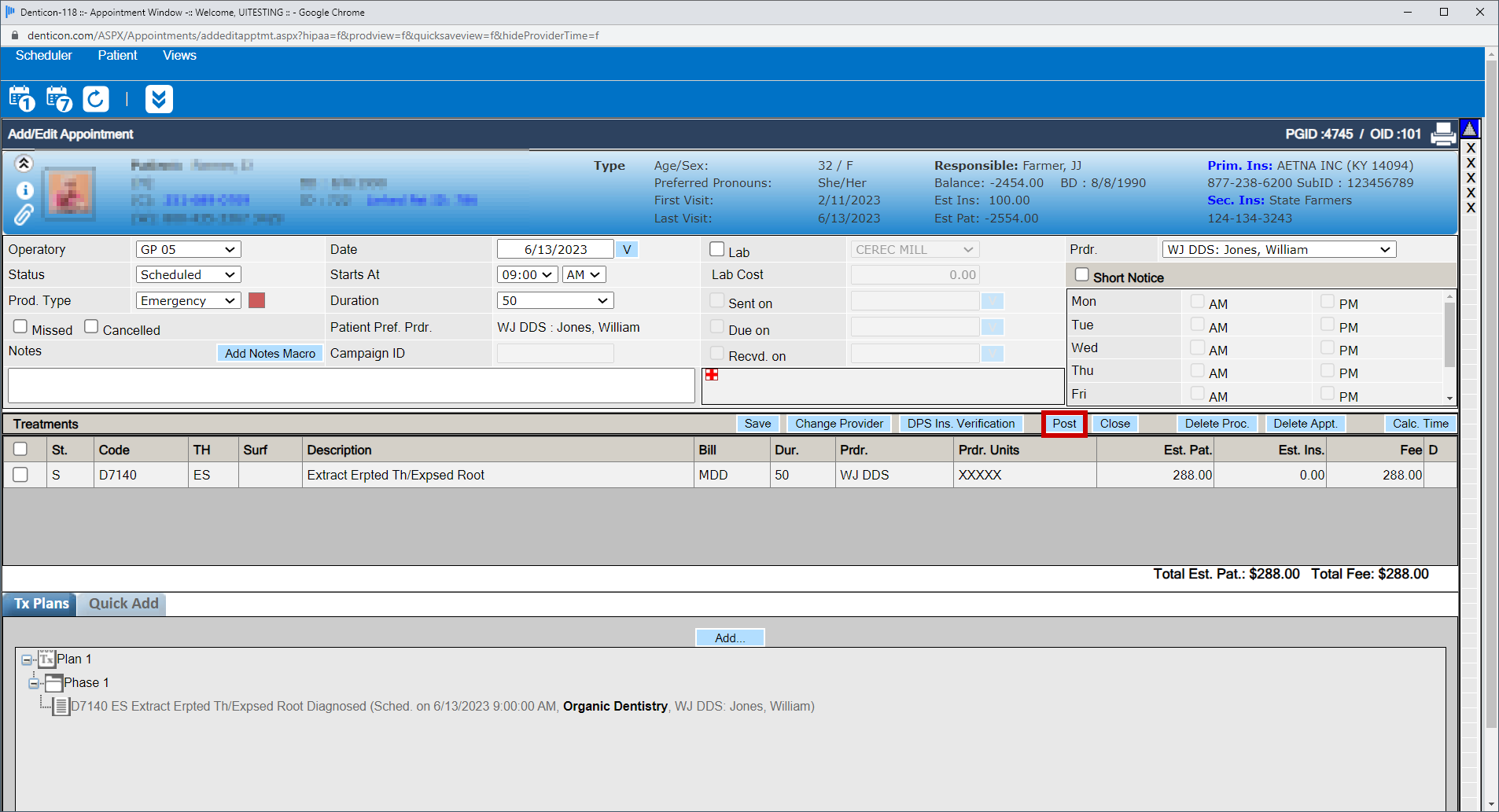
Task: Click the Prim. Ins: label link
Action: pyautogui.click(x=1240, y=166)
